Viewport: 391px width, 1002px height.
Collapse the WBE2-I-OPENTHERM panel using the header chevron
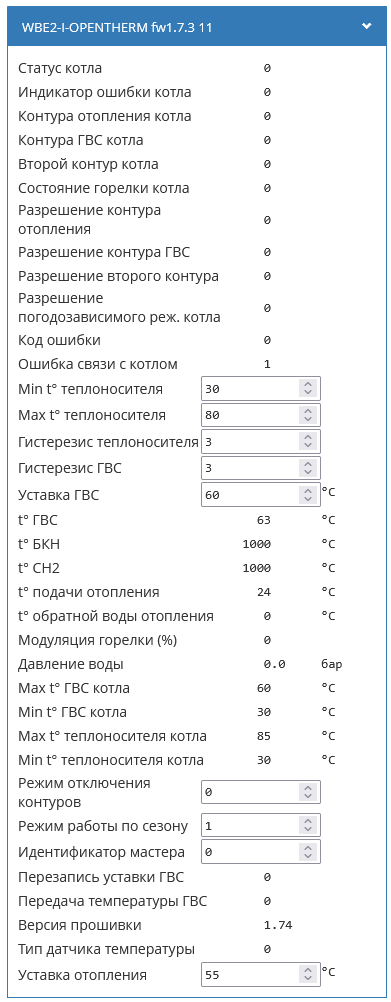366,26
